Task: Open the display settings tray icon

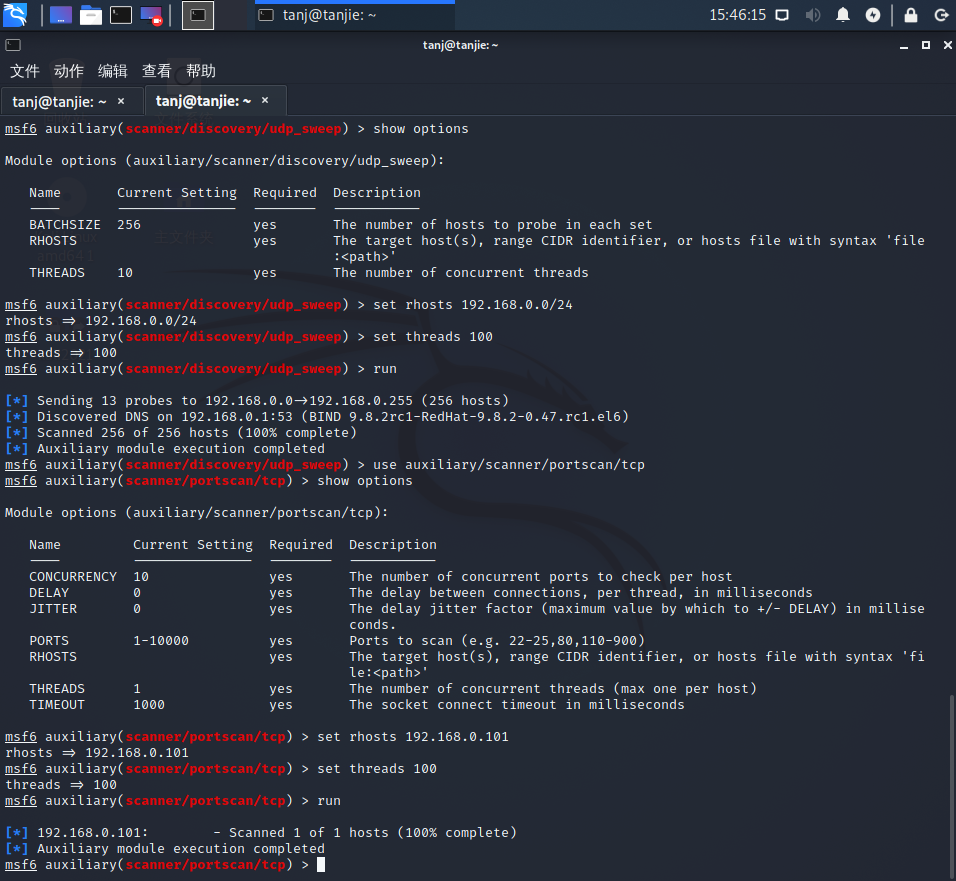Action: tap(782, 15)
